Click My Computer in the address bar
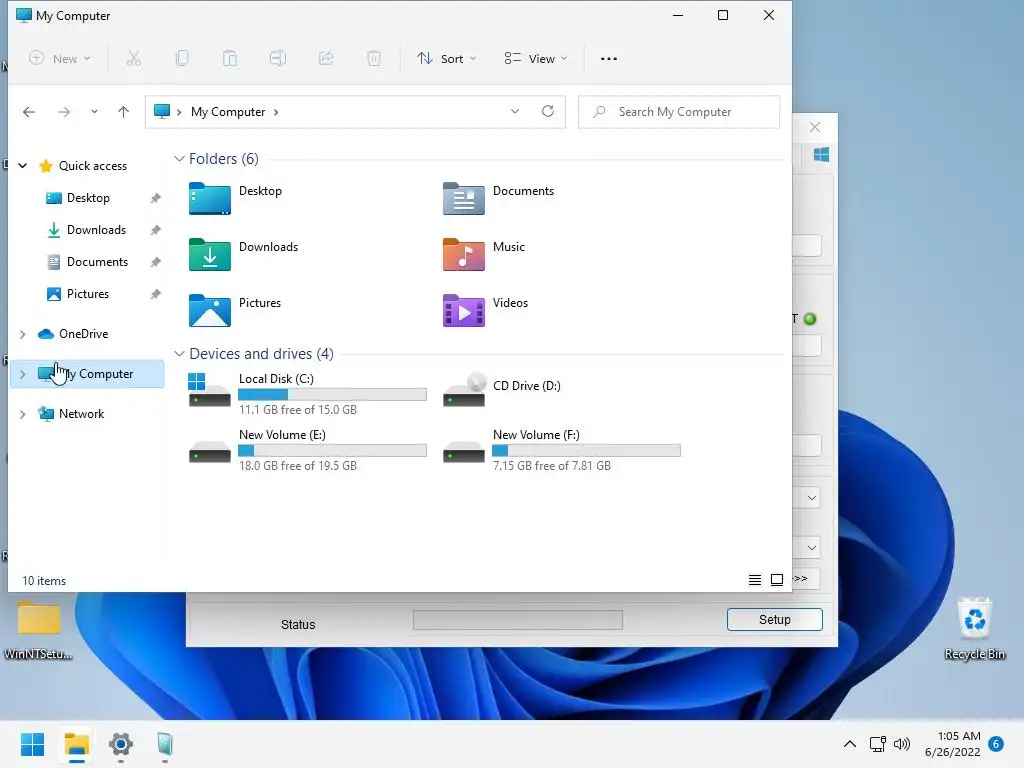Screen dimensions: 1024x768 (x=228, y=112)
